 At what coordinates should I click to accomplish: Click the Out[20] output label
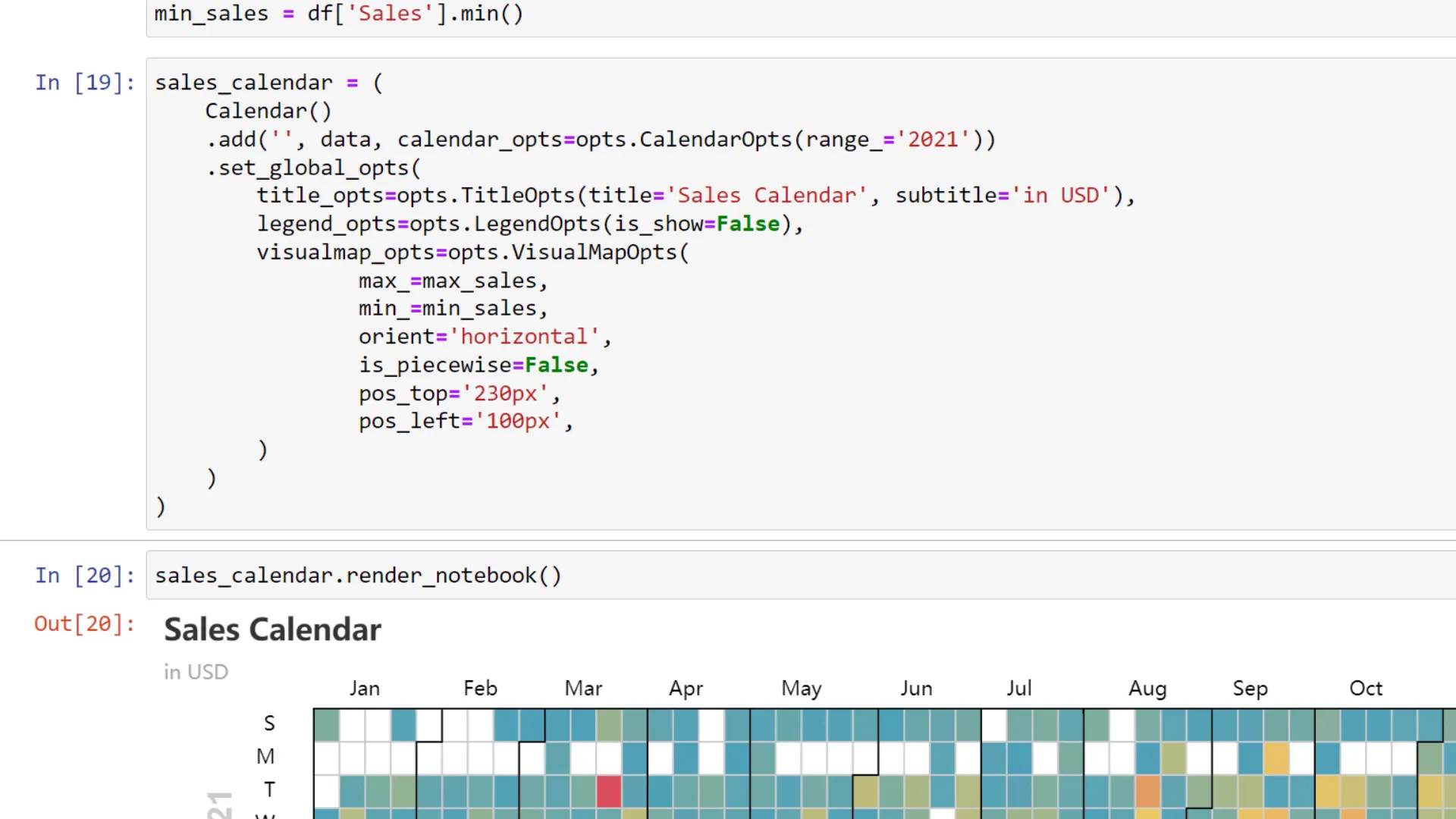point(83,623)
